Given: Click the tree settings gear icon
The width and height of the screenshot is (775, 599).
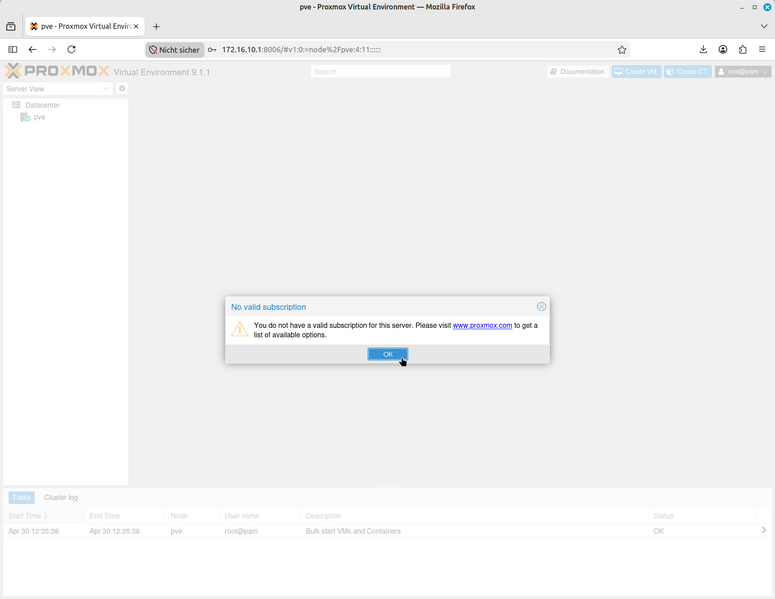Looking at the screenshot, I should tap(122, 88).
